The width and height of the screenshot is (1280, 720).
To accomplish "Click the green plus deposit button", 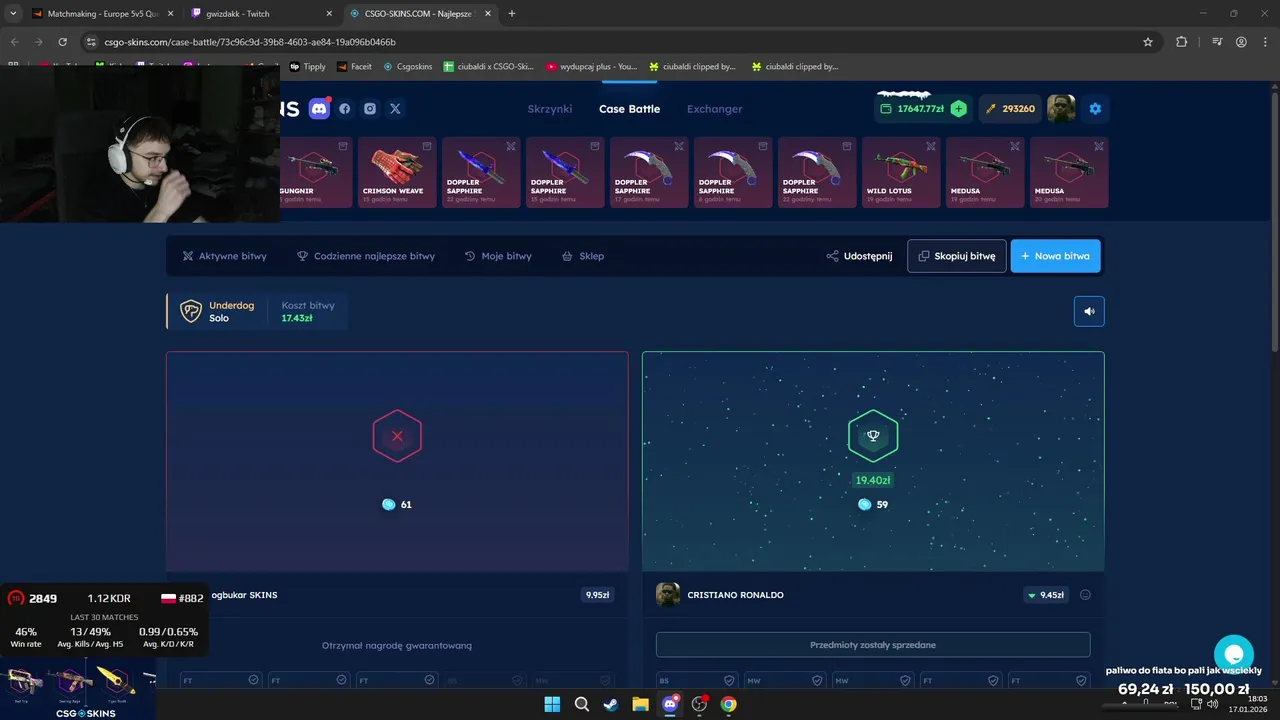I will (x=958, y=109).
